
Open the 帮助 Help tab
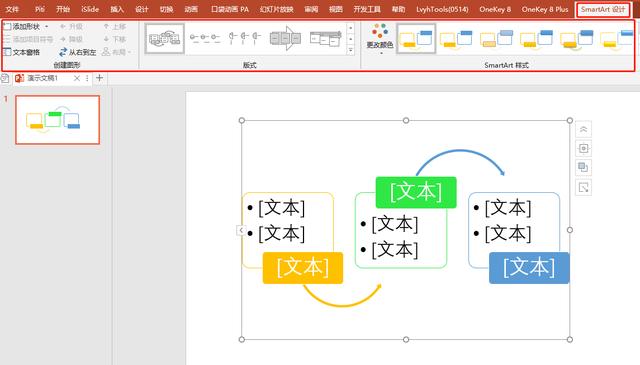click(x=398, y=9)
